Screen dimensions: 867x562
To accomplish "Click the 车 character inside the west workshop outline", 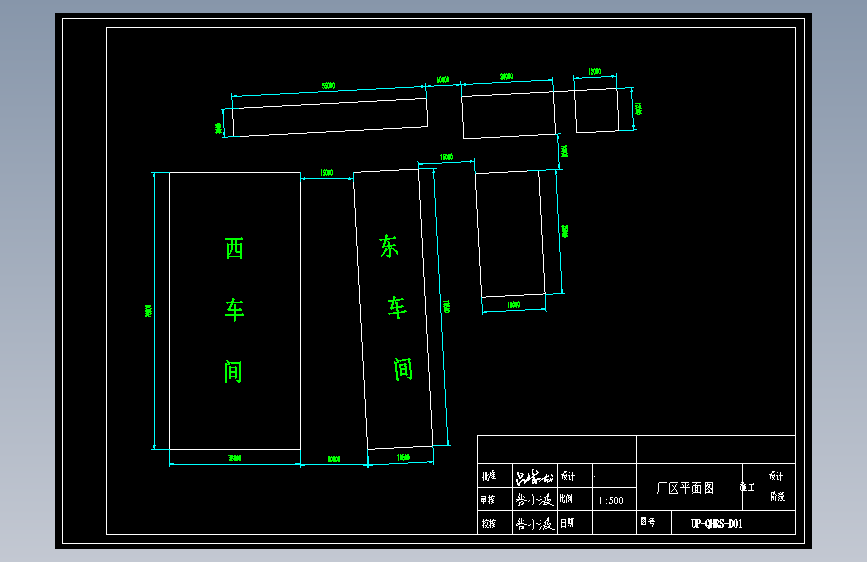I will [234, 310].
